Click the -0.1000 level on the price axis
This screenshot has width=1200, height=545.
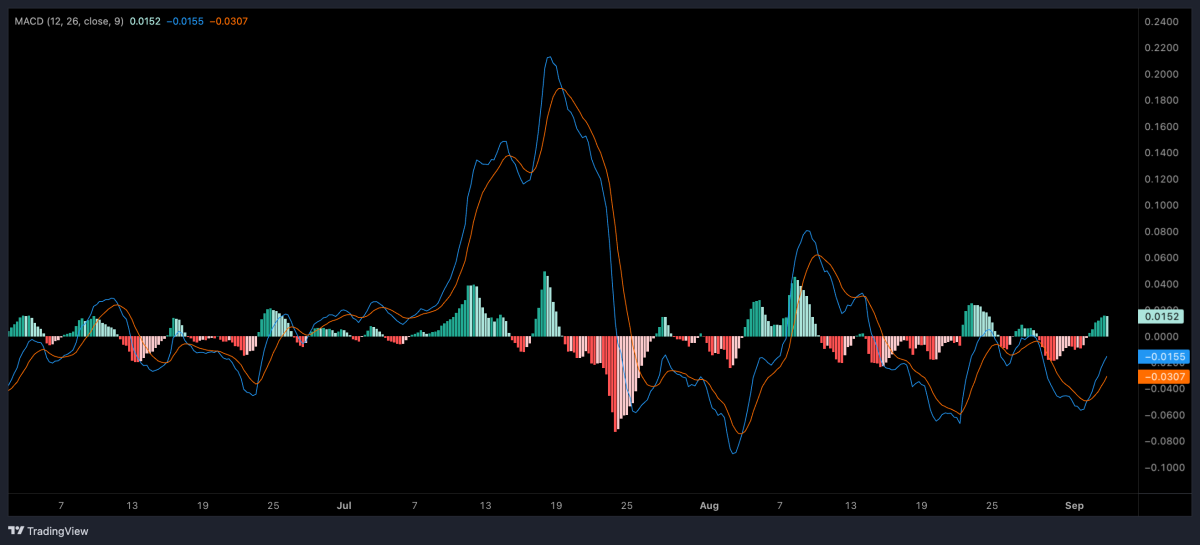[1162, 467]
